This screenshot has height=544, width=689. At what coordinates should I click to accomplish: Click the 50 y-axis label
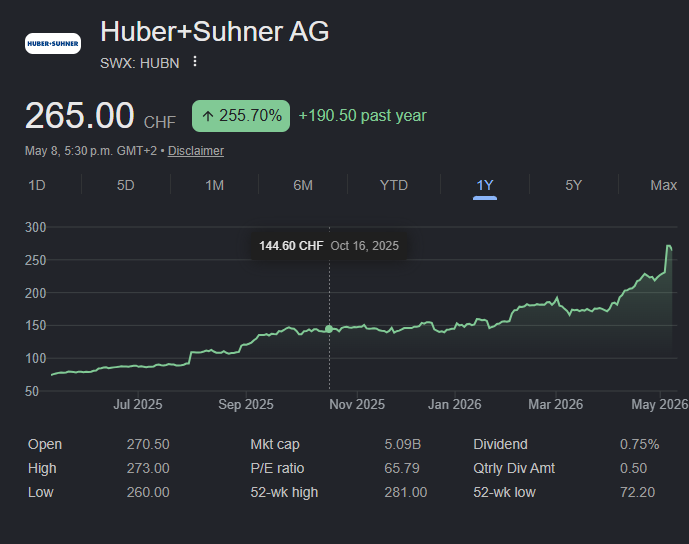tap(32, 391)
